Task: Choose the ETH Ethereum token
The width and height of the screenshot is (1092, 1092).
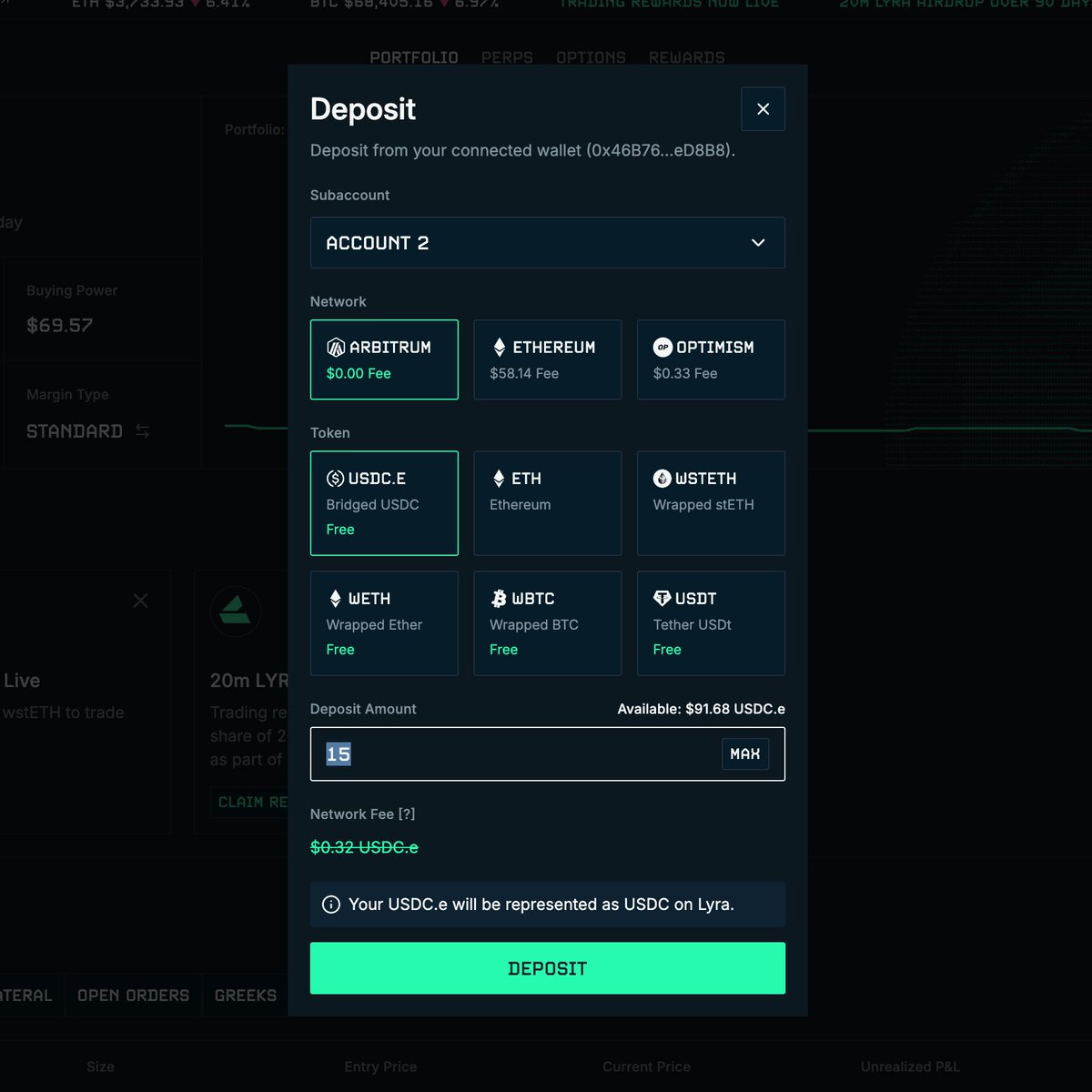Action: coord(547,503)
